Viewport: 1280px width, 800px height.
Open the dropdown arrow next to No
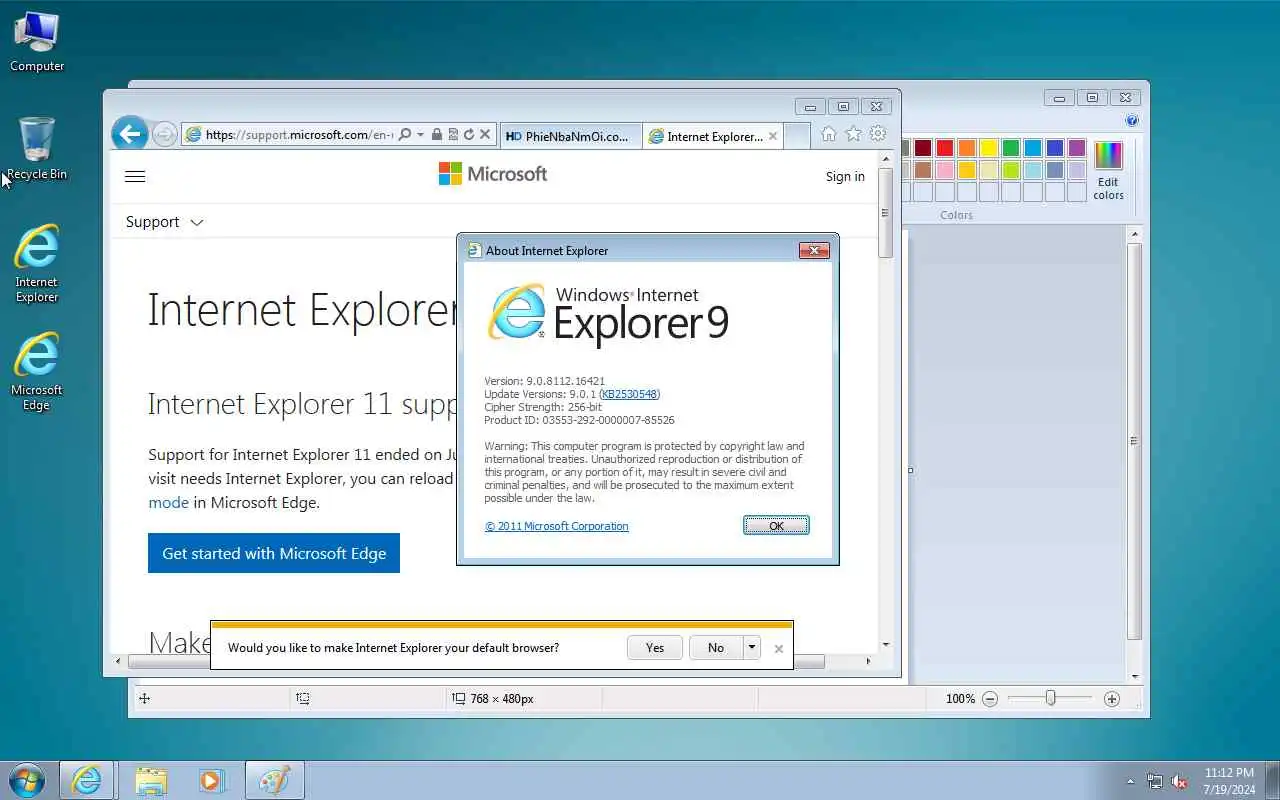(x=751, y=647)
